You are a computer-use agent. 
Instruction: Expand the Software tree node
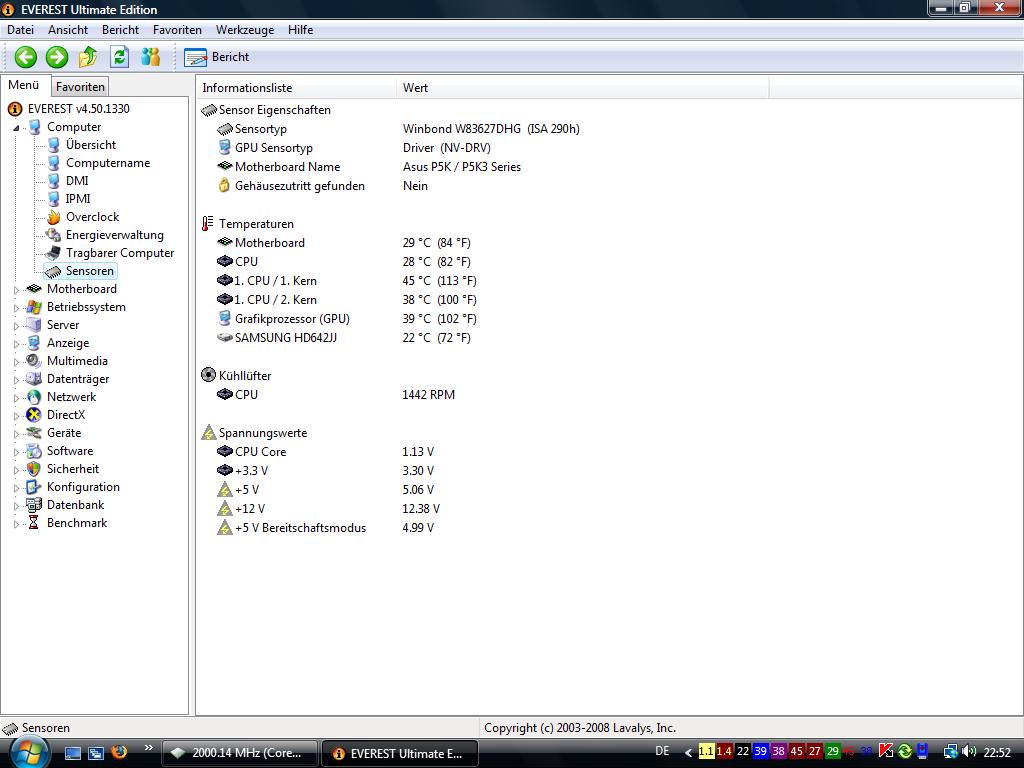pos(16,451)
